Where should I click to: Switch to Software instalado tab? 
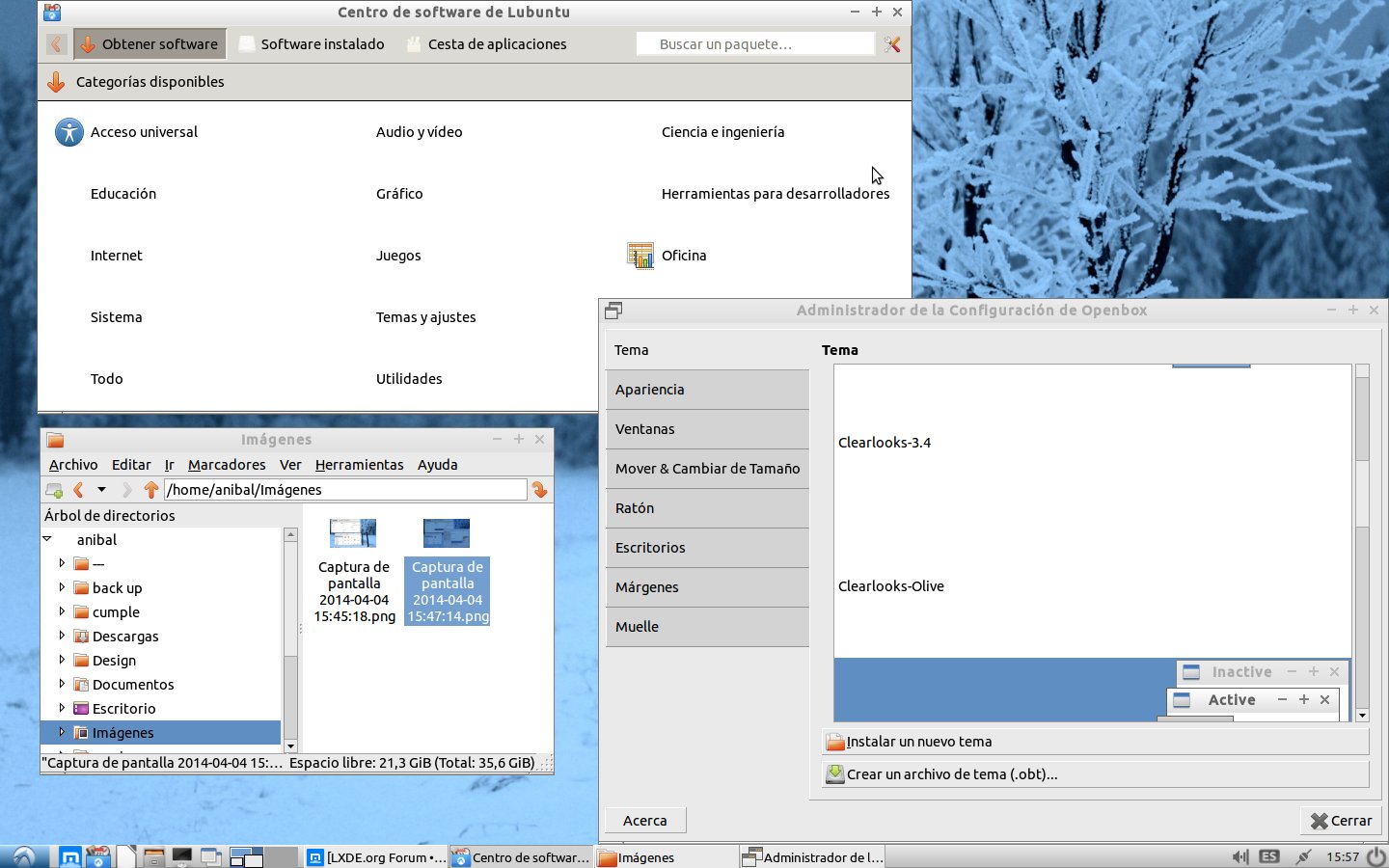[x=311, y=44]
